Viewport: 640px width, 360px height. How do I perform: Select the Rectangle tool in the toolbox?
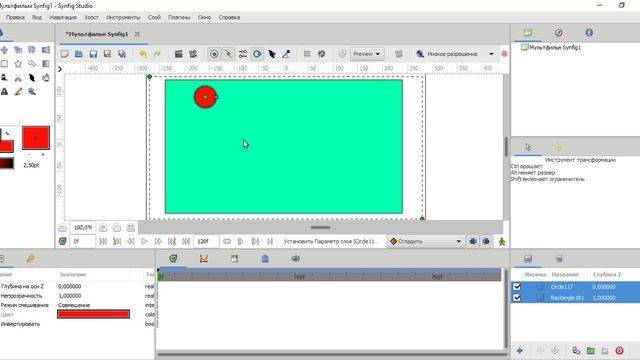(x=4, y=64)
